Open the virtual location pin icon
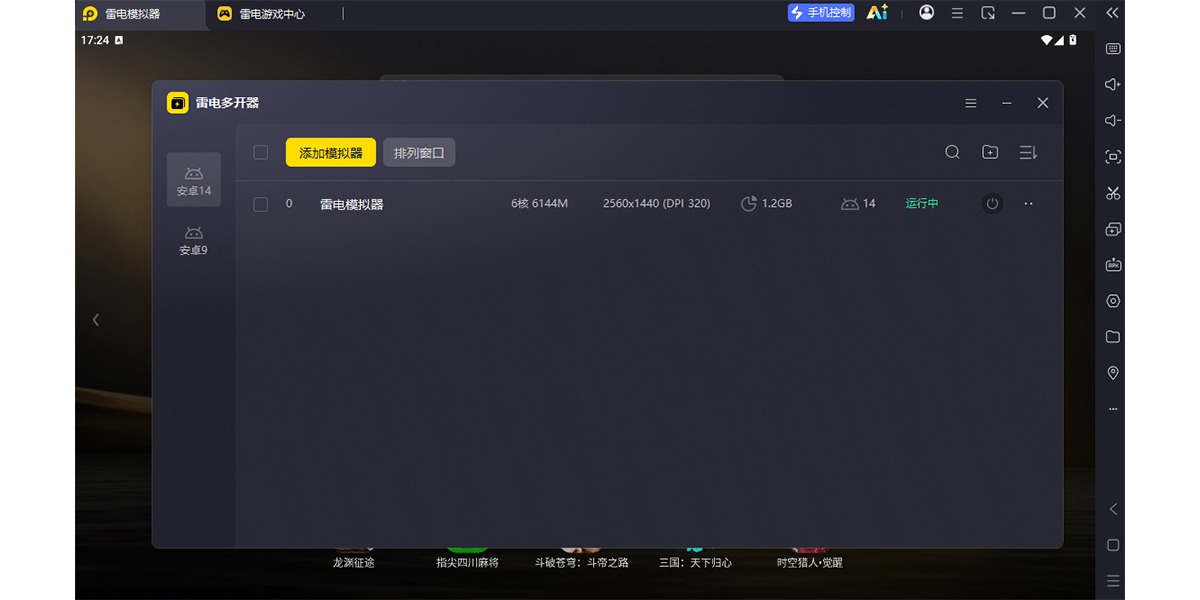The width and height of the screenshot is (1200, 600). tap(1113, 373)
